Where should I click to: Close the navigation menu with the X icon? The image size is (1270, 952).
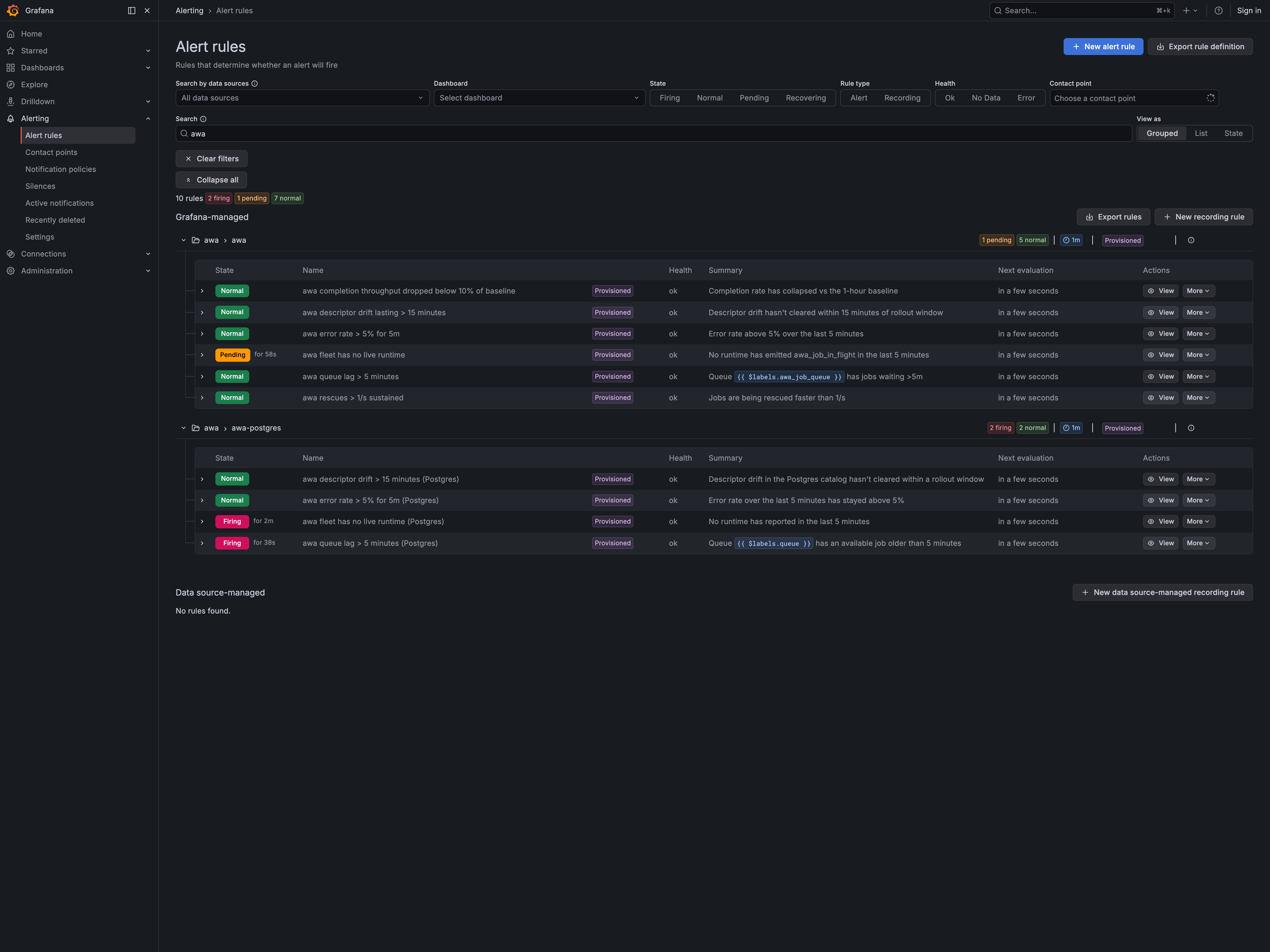[x=147, y=10]
